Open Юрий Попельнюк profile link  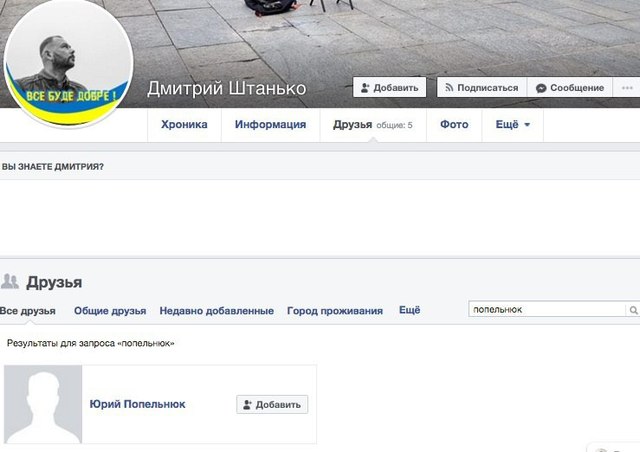(x=138, y=404)
